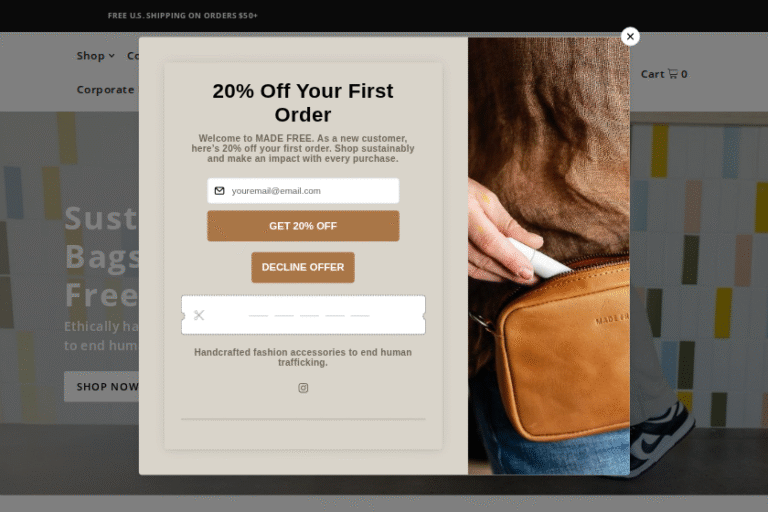Click the shopping cart icon

pyautogui.click(x=672, y=74)
